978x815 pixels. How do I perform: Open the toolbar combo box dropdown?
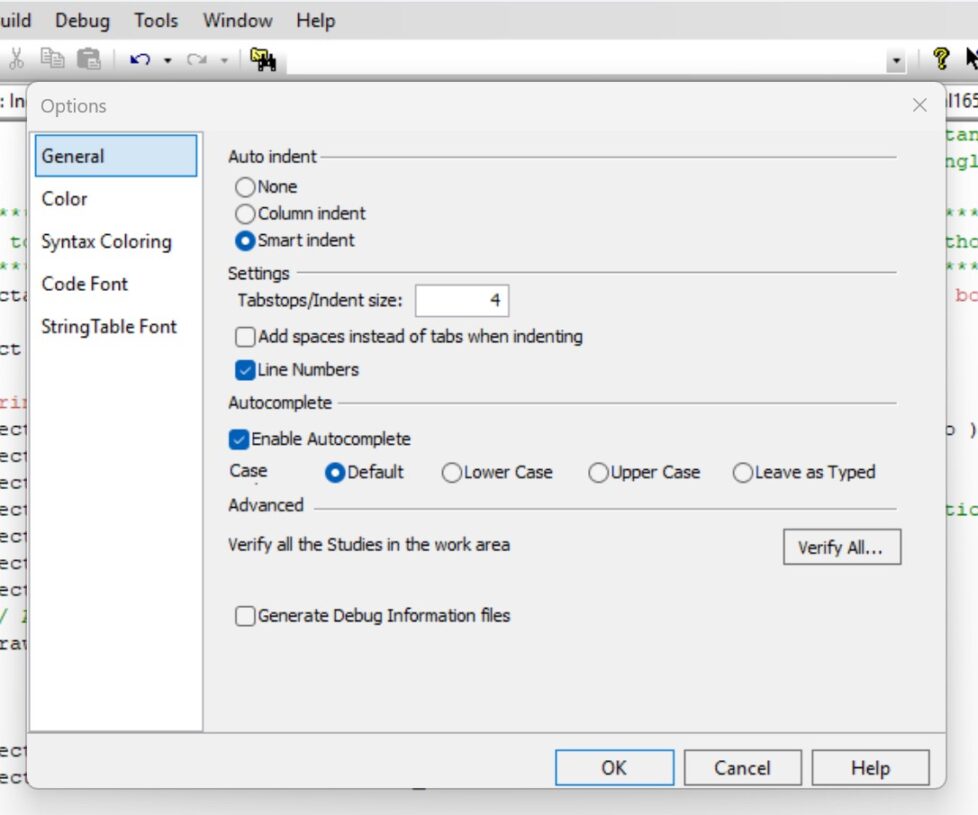[896, 61]
